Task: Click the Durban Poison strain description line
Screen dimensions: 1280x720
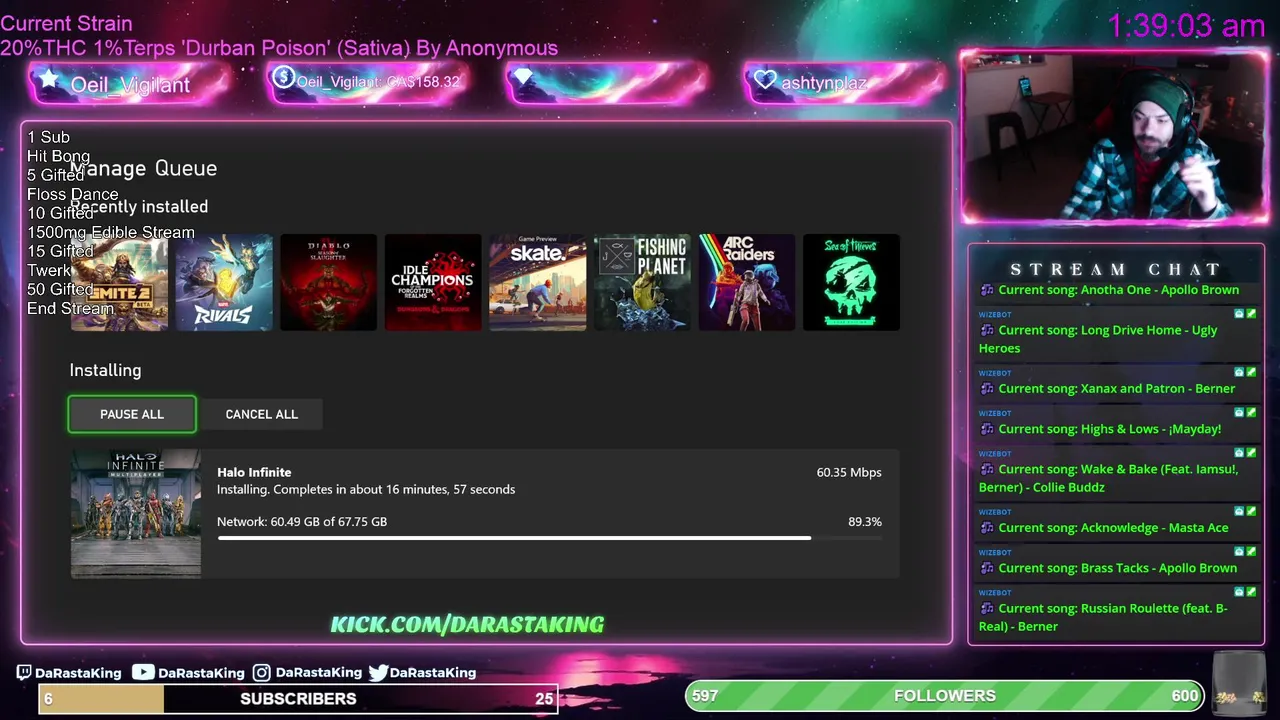Action: pyautogui.click(x=279, y=48)
